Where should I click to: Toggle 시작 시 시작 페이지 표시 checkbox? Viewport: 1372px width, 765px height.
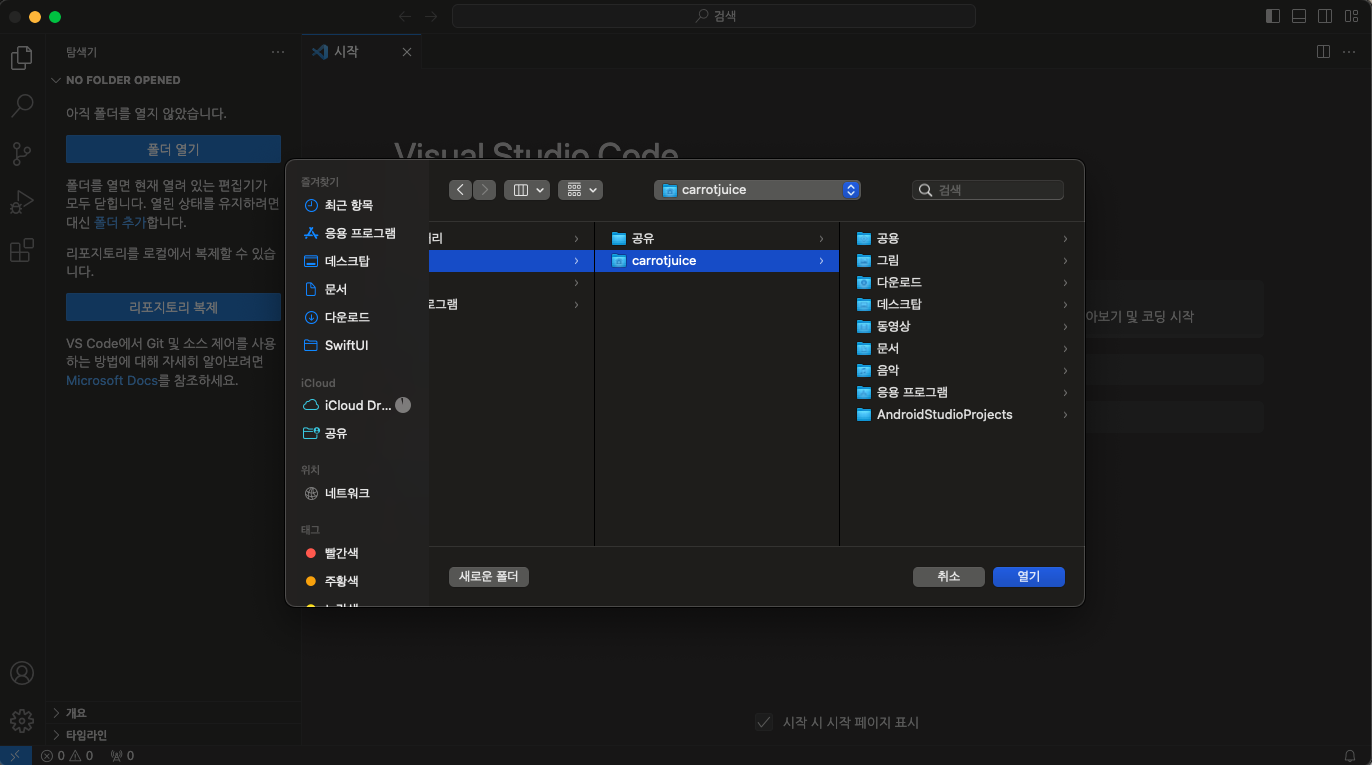coord(764,722)
